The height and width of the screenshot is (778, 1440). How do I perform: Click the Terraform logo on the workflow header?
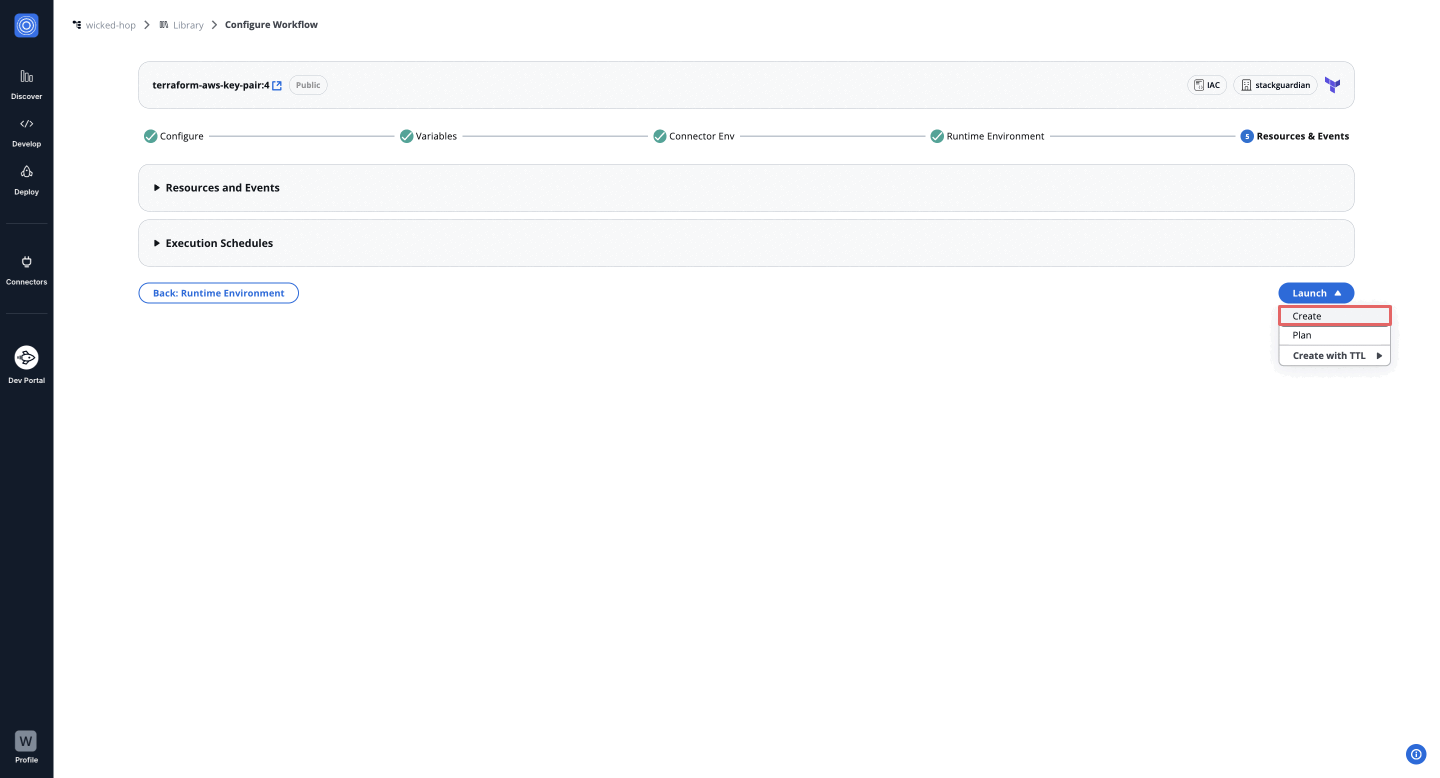click(1331, 85)
